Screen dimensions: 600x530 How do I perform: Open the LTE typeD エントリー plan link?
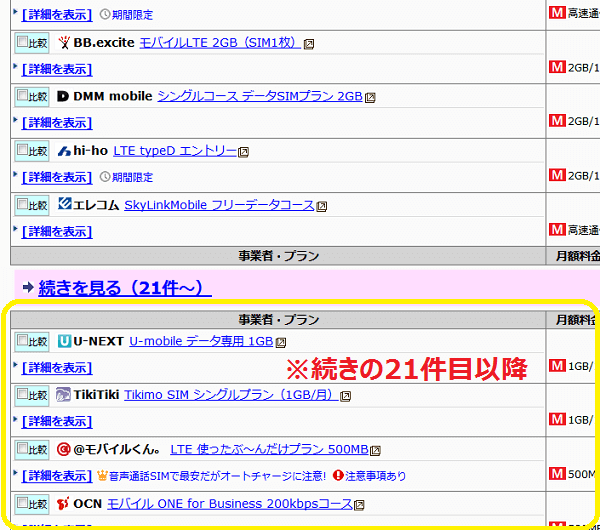[175, 151]
